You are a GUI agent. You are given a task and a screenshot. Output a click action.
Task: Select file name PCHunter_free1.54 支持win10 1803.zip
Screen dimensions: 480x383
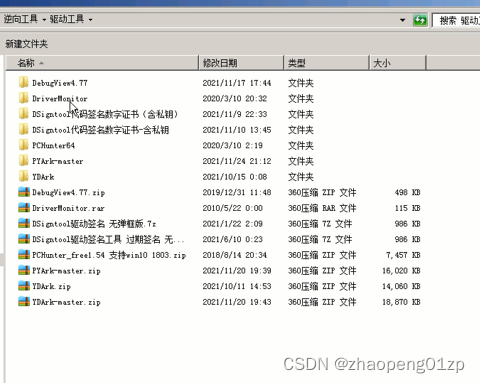(109, 255)
